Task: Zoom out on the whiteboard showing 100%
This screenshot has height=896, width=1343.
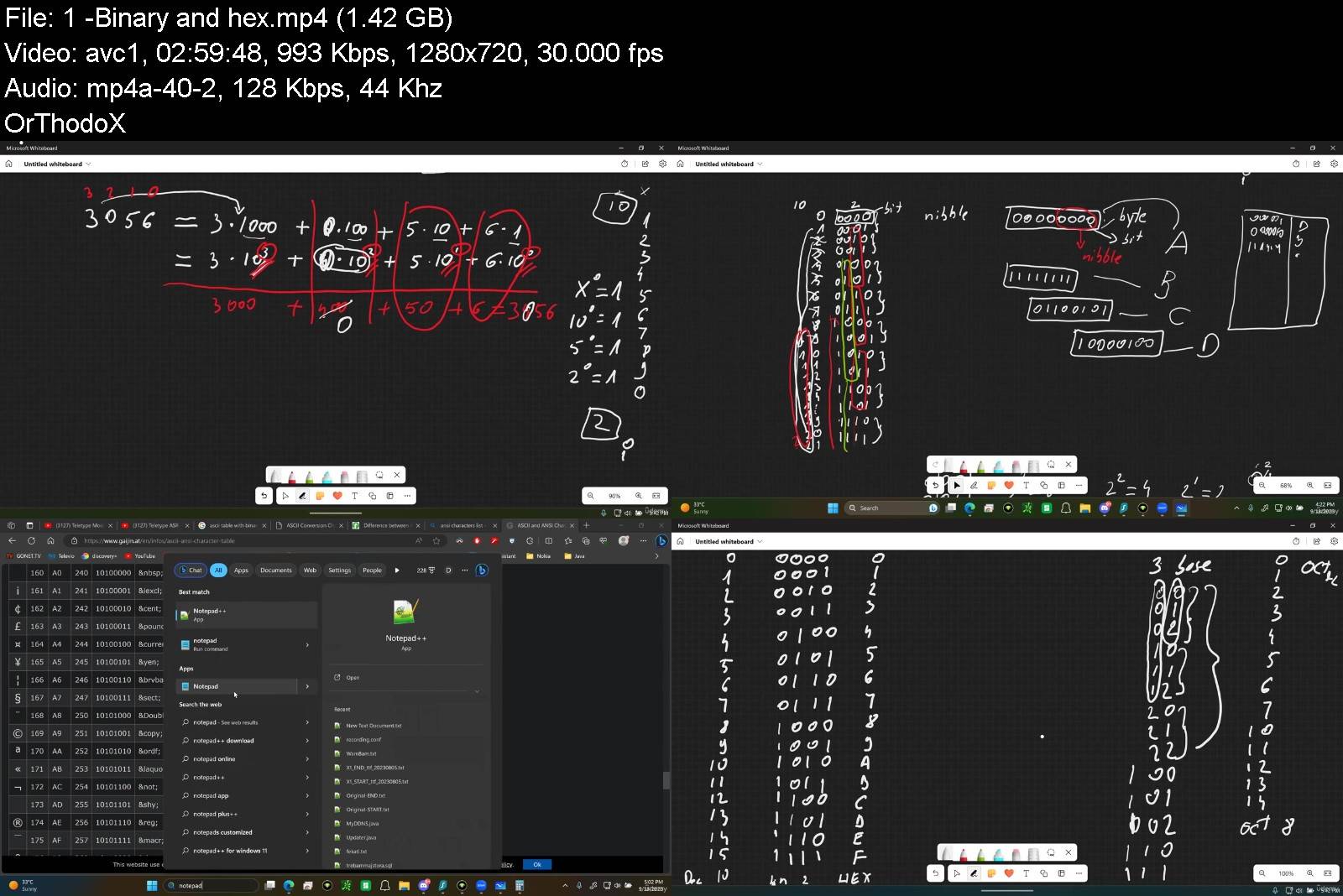Action: coord(1262,873)
